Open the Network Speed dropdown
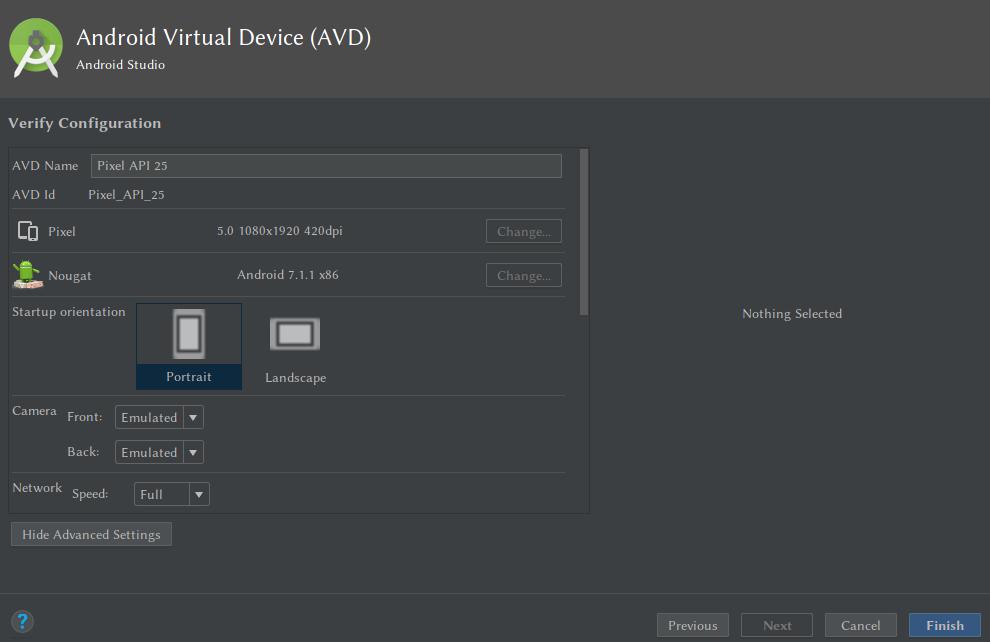The width and height of the screenshot is (990, 642). tap(170, 493)
